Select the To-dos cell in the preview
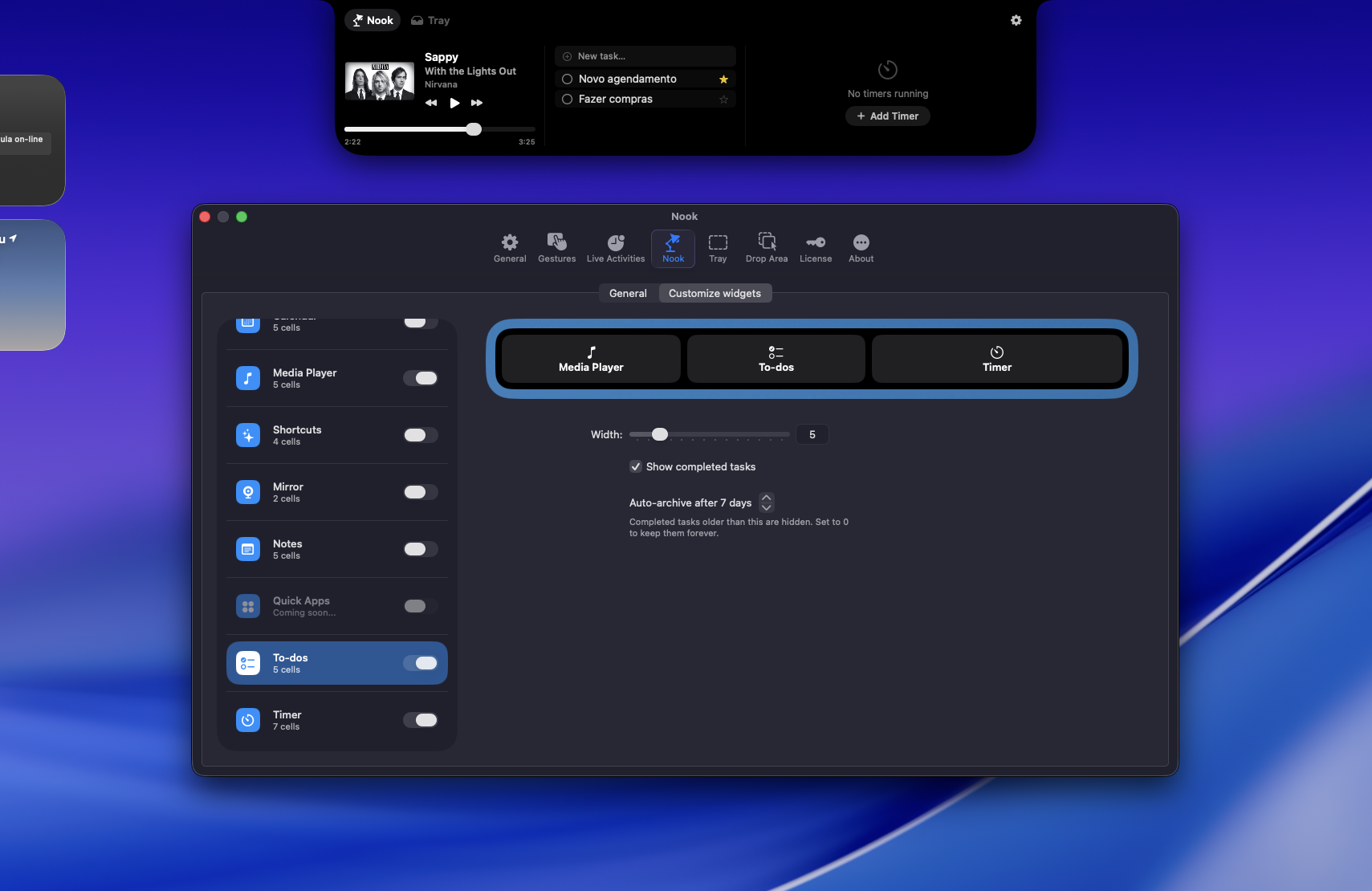Viewport: 1372px width, 891px height. 776,359
